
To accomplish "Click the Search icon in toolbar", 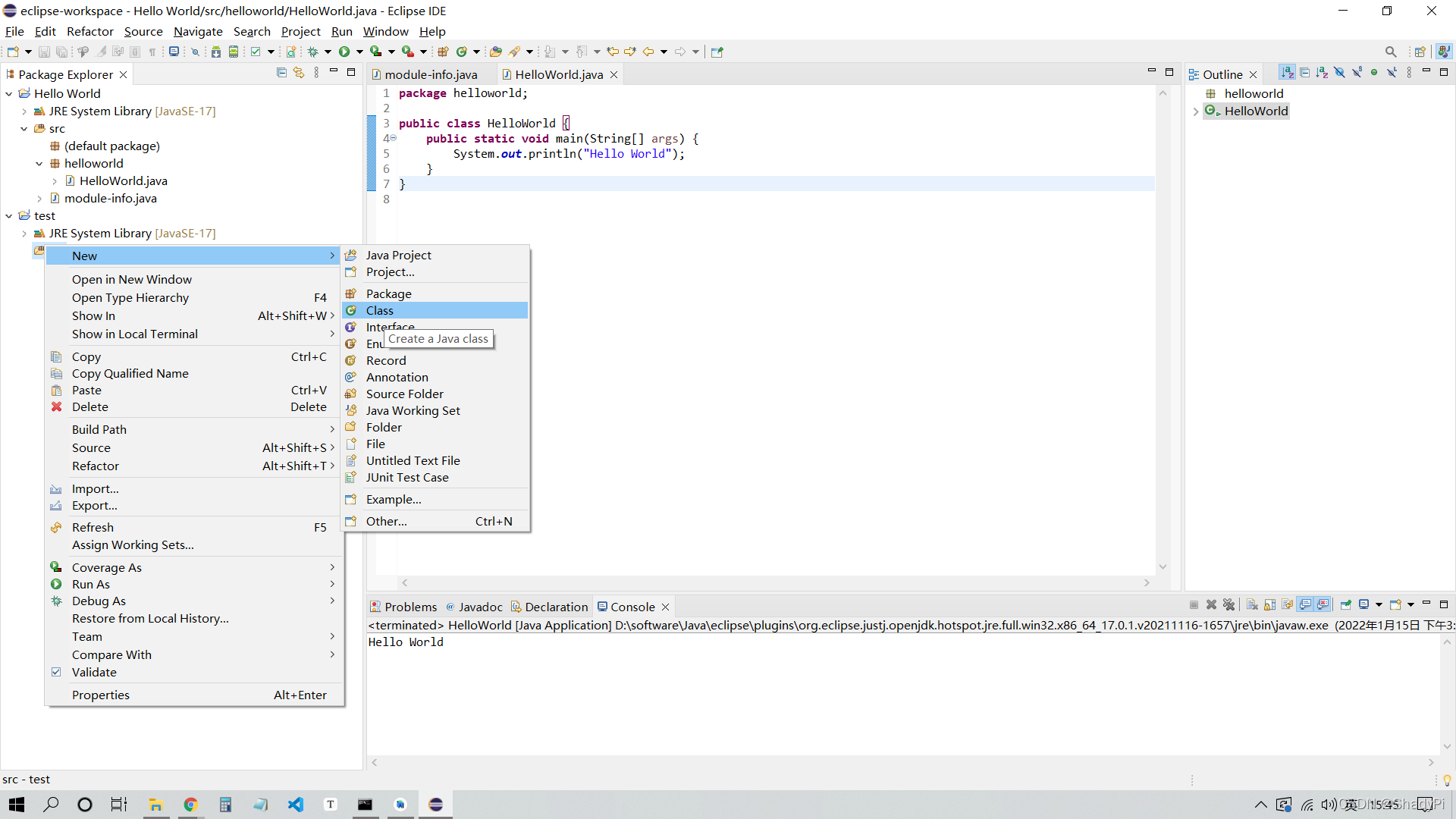I will (1390, 51).
